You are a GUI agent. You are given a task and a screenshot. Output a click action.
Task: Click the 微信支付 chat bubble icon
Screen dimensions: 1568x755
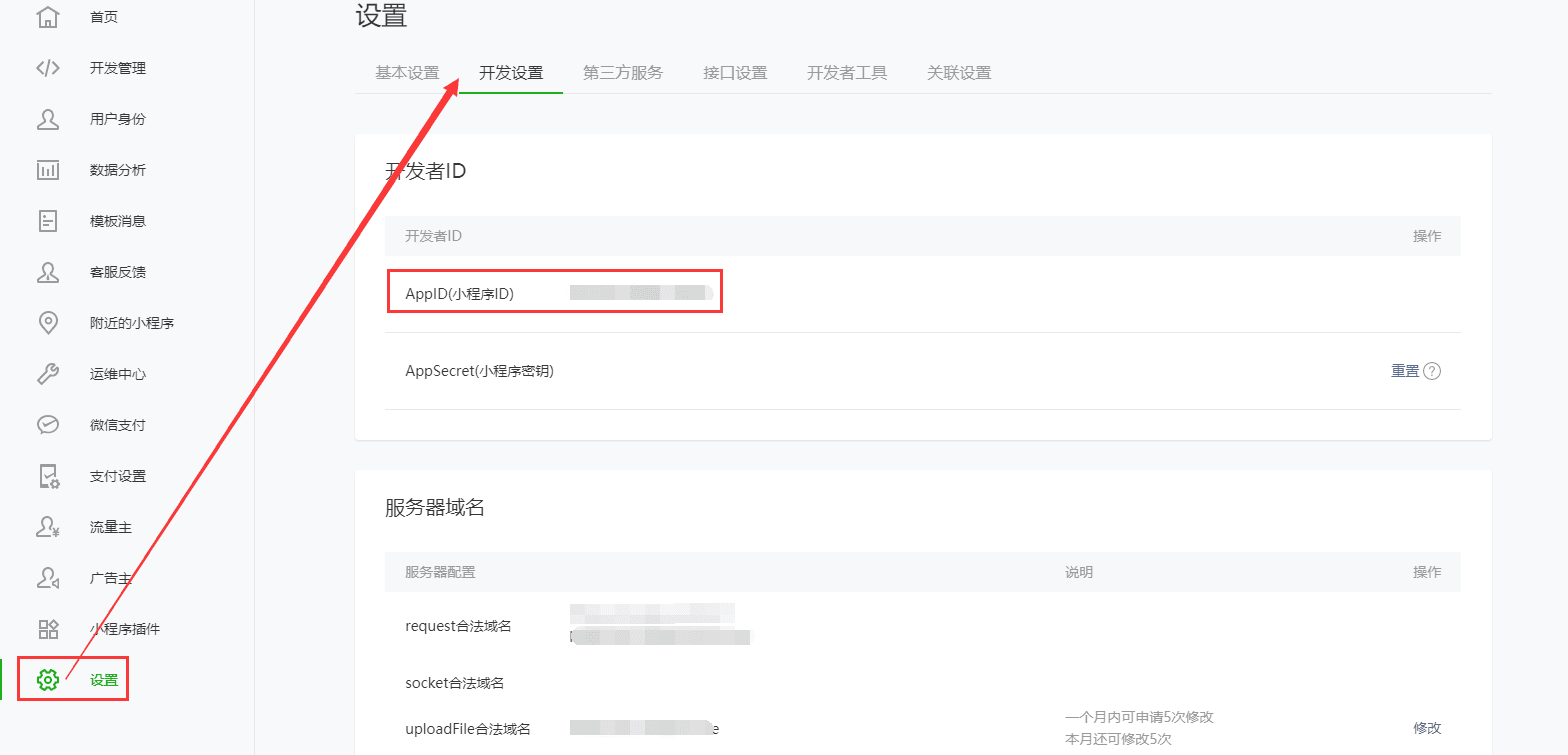48,425
